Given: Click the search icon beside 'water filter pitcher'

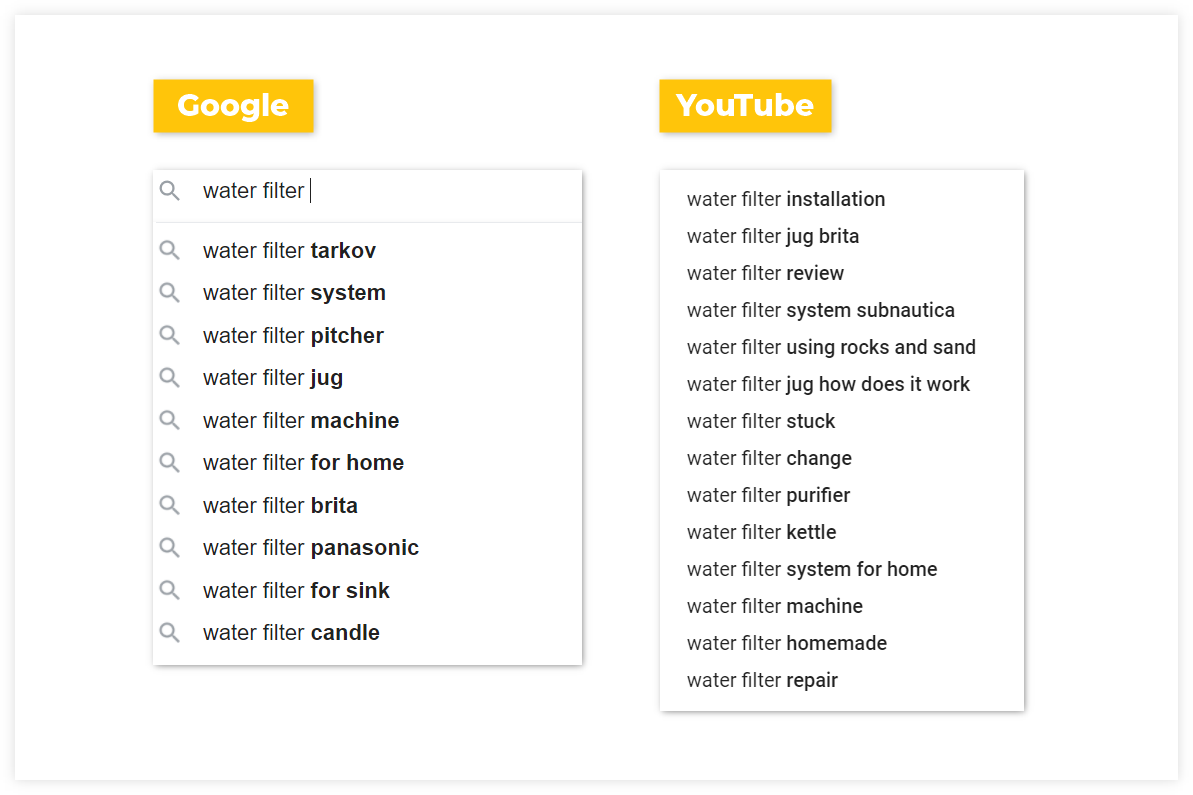Looking at the screenshot, I should tap(170, 335).
